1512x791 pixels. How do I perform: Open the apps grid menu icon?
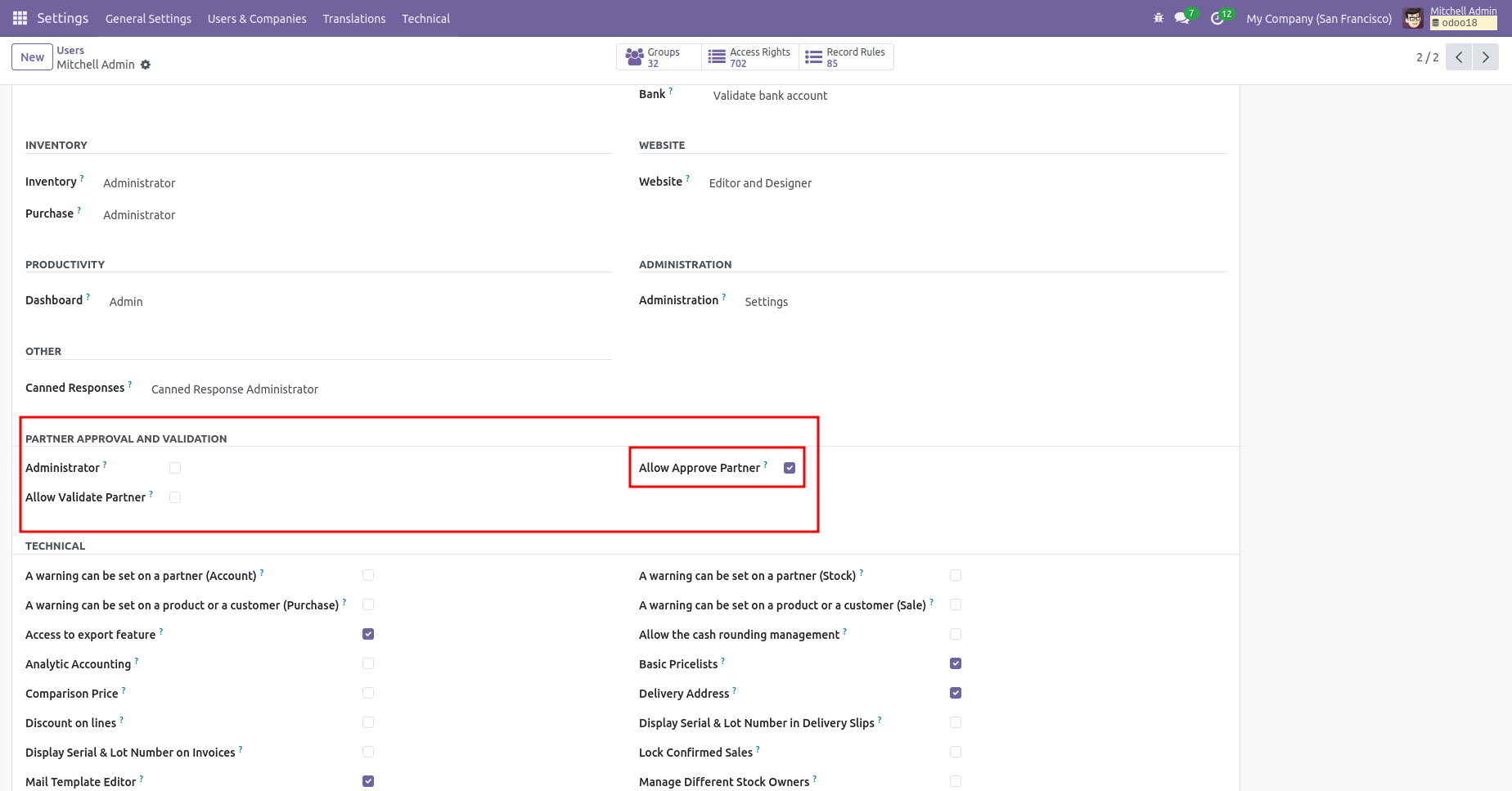click(20, 18)
